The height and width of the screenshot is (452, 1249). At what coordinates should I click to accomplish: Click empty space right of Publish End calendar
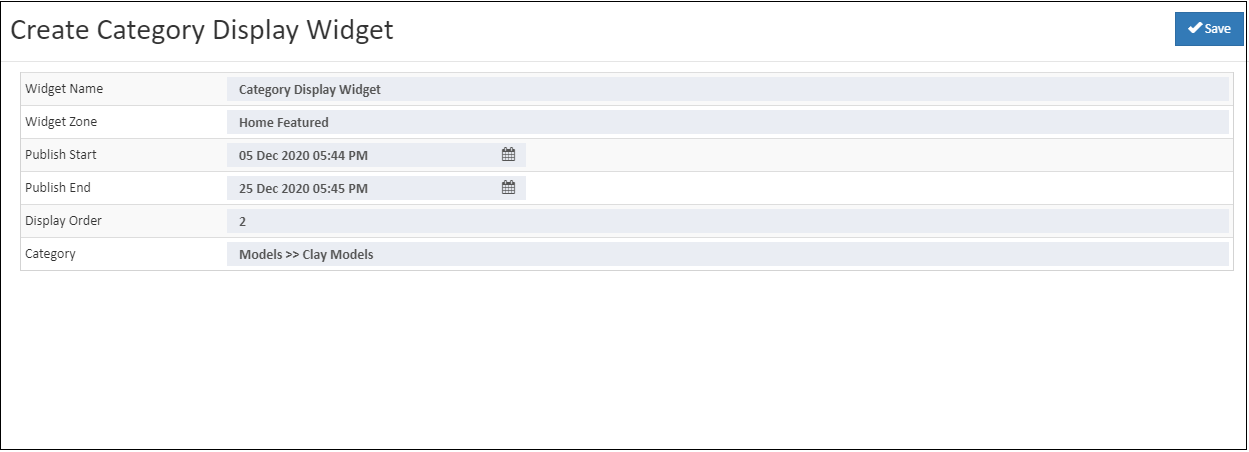[878, 188]
